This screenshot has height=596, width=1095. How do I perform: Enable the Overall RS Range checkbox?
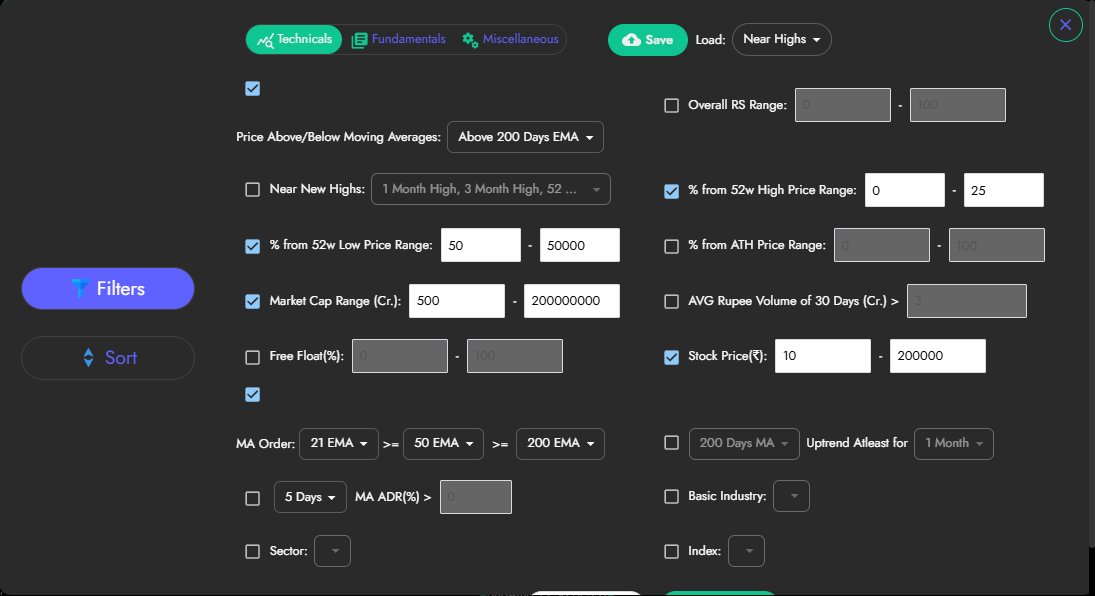tap(671, 106)
